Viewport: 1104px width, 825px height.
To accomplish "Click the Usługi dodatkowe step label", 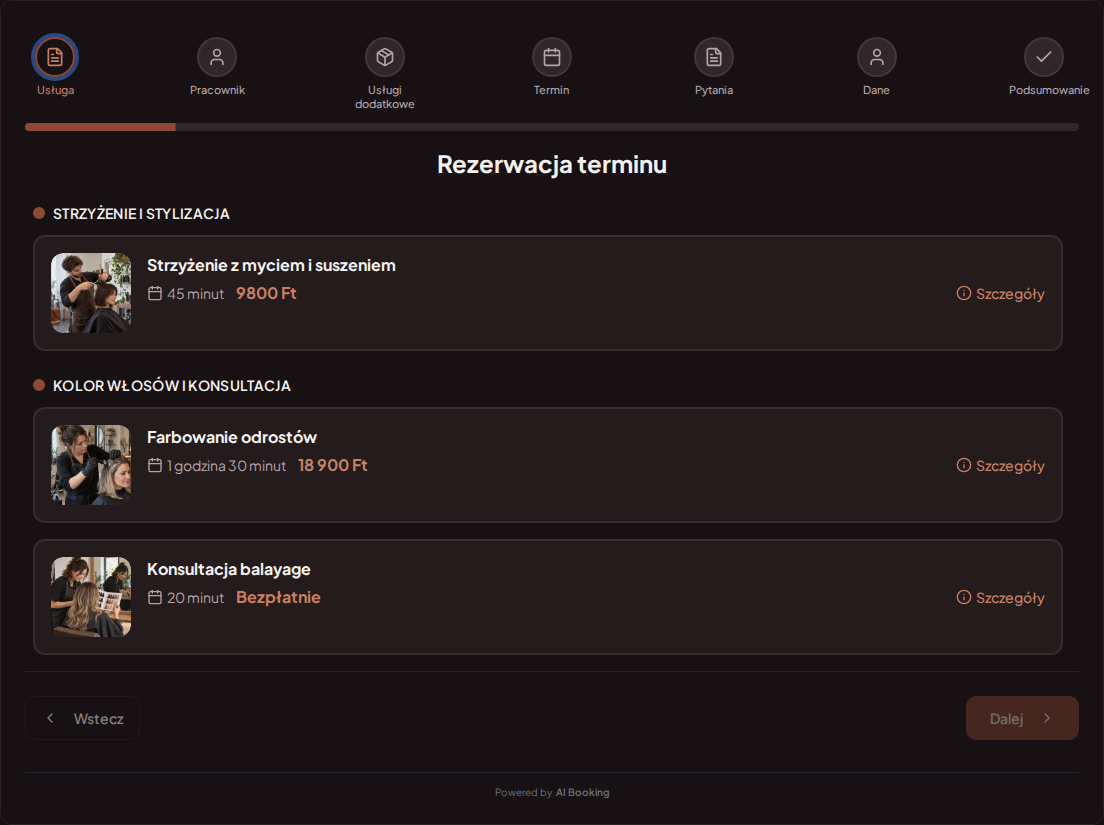I will [x=384, y=97].
